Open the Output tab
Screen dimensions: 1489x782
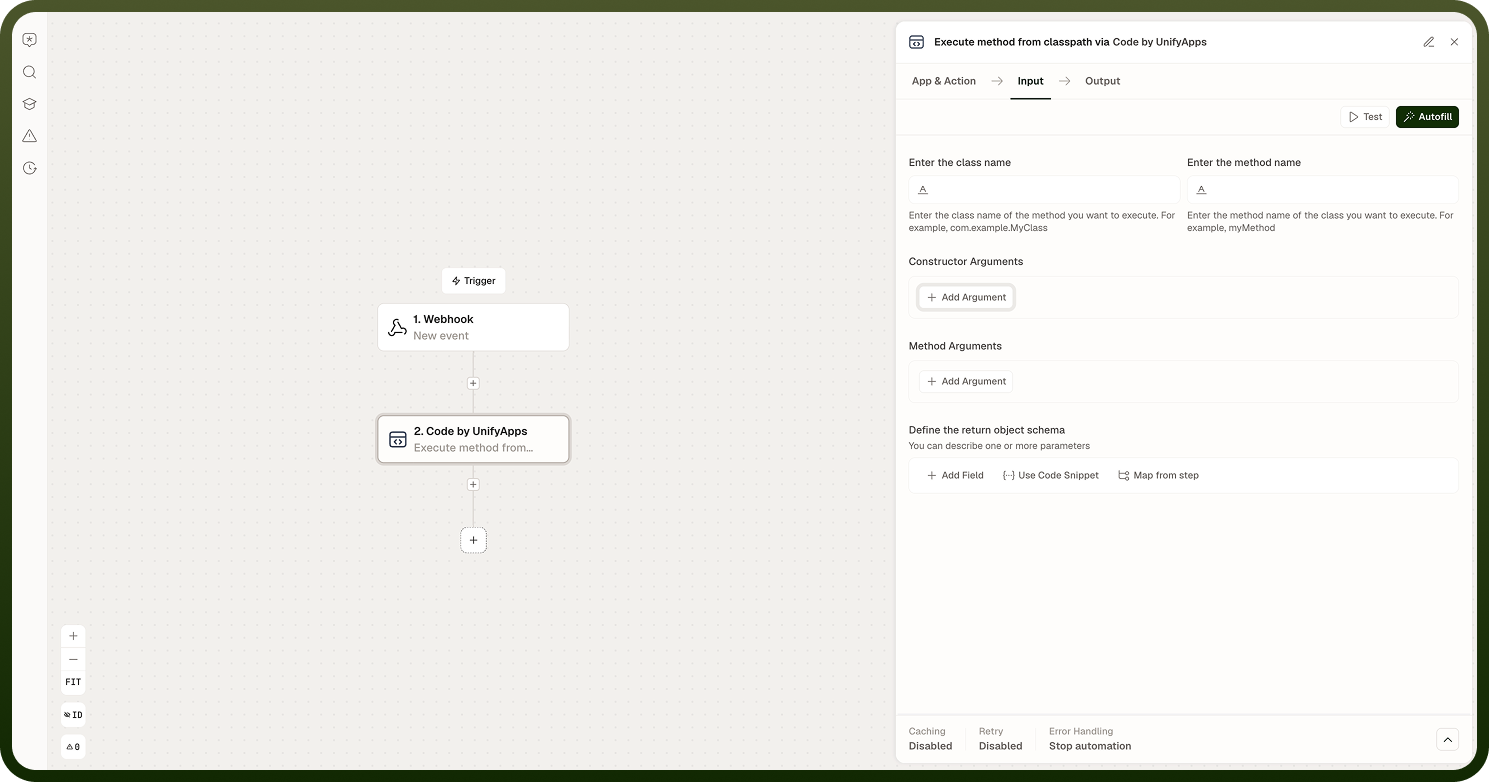[1102, 81]
